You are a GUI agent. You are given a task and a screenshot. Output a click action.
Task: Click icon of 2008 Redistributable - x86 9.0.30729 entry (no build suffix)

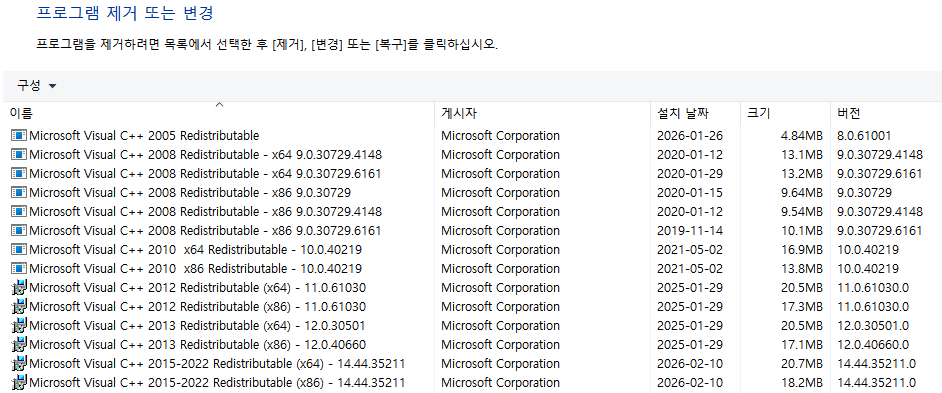point(19,193)
